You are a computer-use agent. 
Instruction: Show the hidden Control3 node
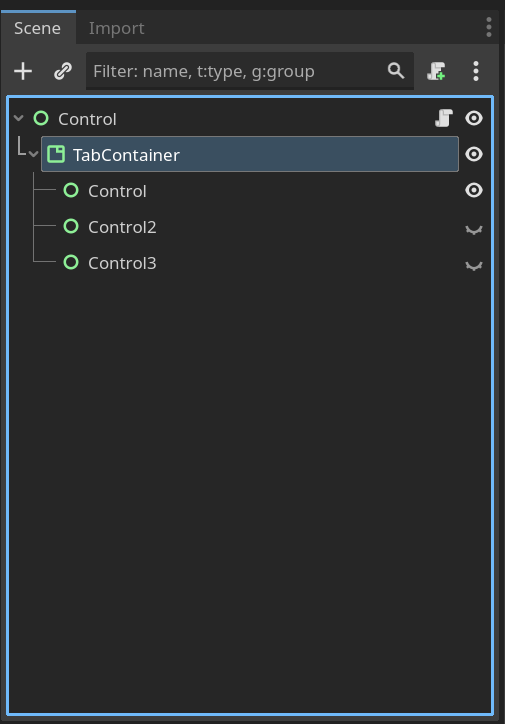point(474,265)
